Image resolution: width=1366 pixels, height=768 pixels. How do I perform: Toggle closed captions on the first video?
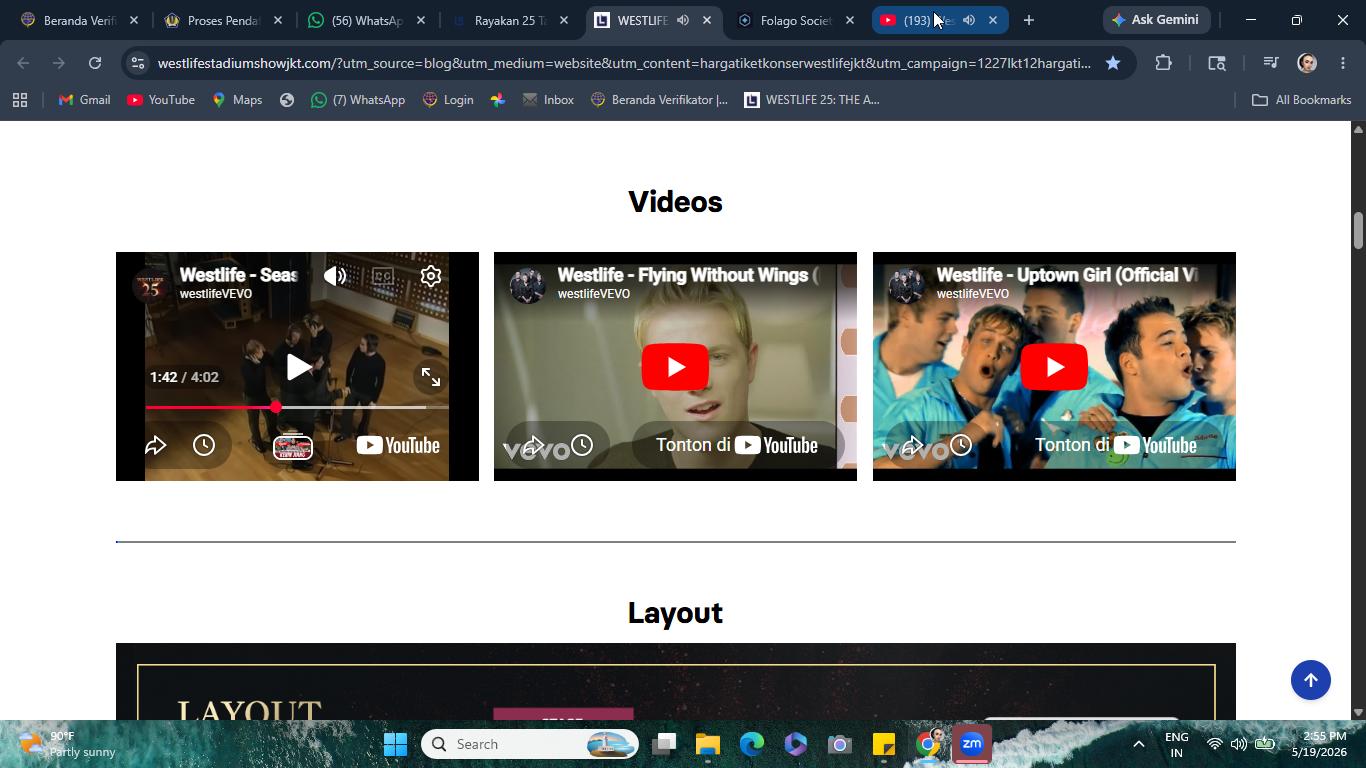(x=383, y=276)
